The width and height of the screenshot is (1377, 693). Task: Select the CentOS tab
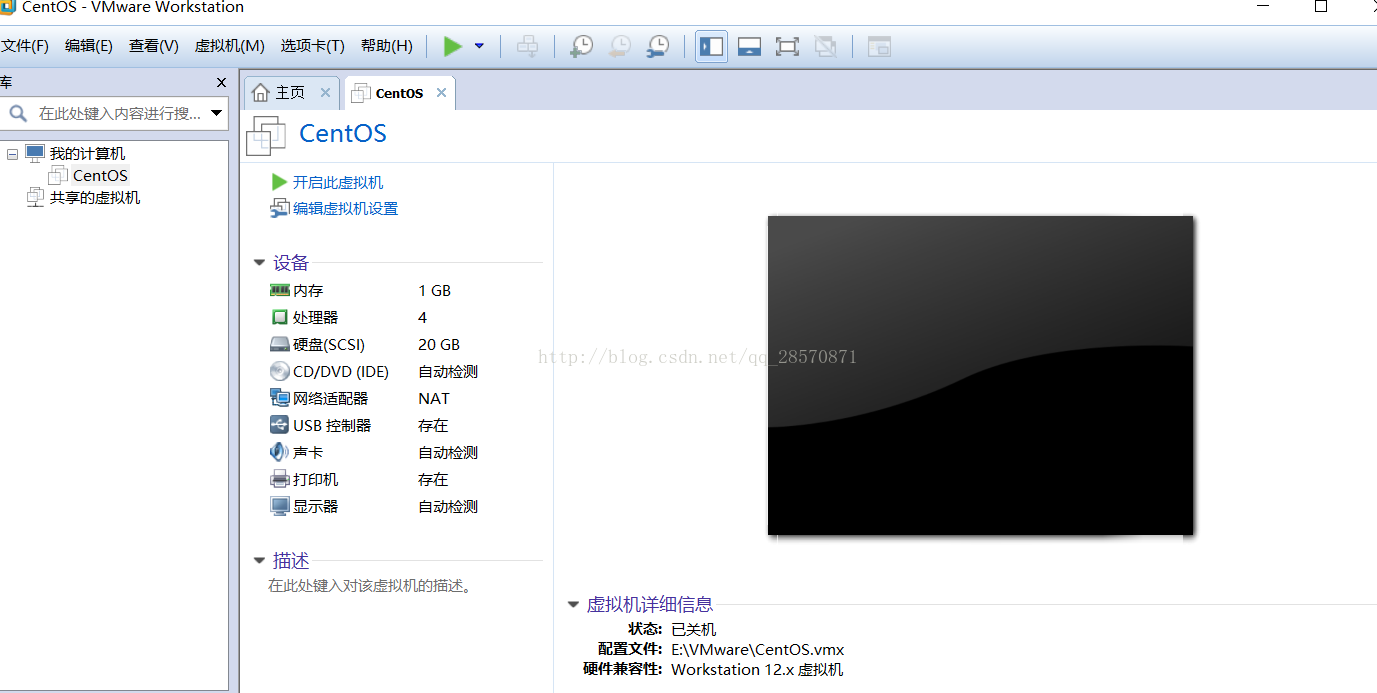(398, 93)
